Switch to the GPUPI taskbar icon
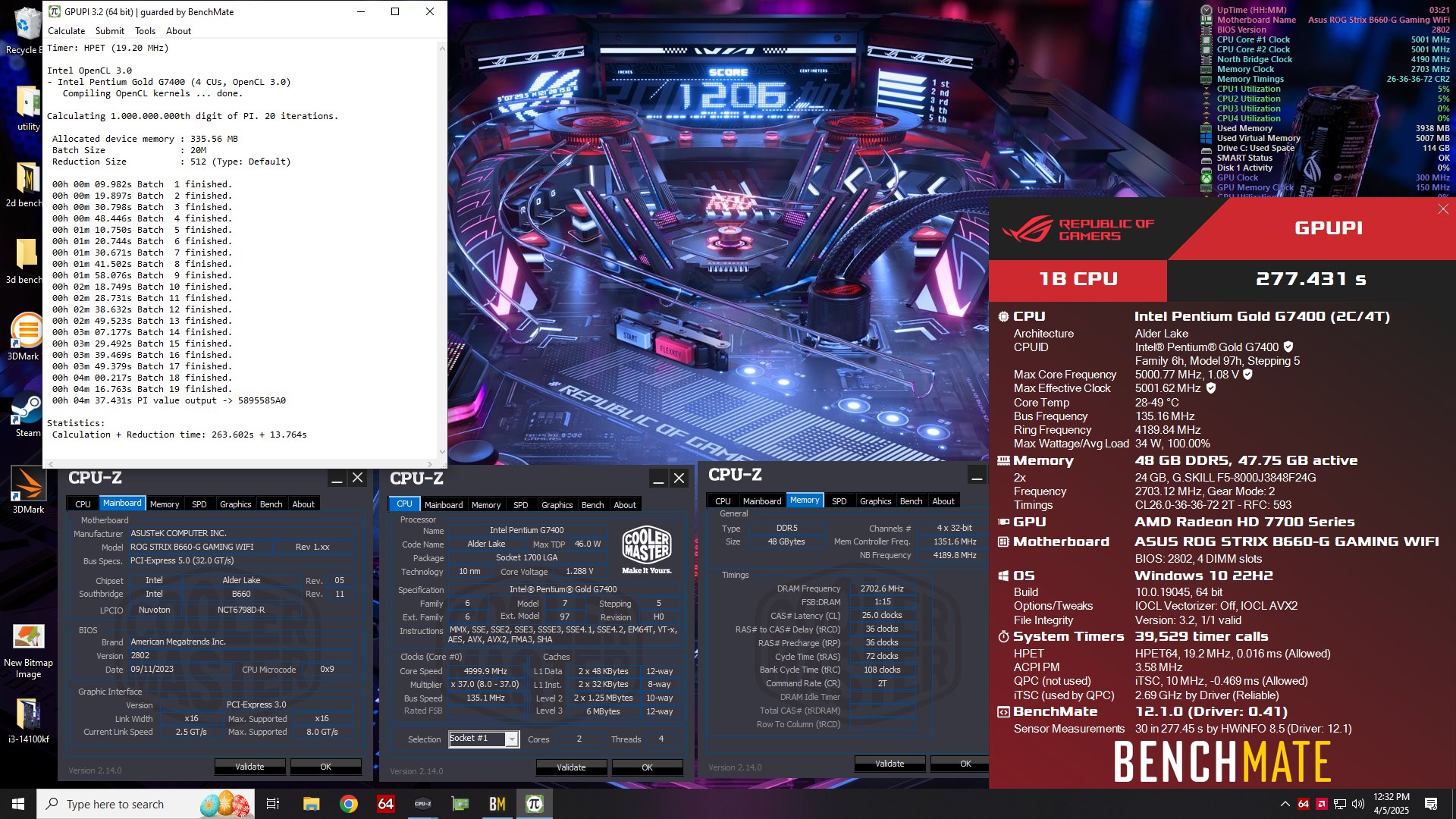The image size is (1456, 819). pyautogui.click(x=535, y=804)
